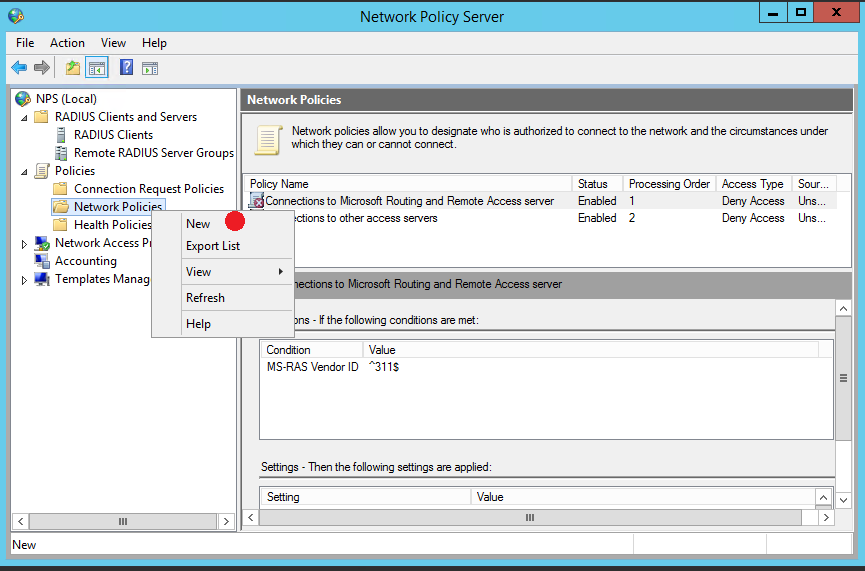Click the RADIUS Clients server icon
Viewport: 865px width, 571px height.
[x=61, y=135]
